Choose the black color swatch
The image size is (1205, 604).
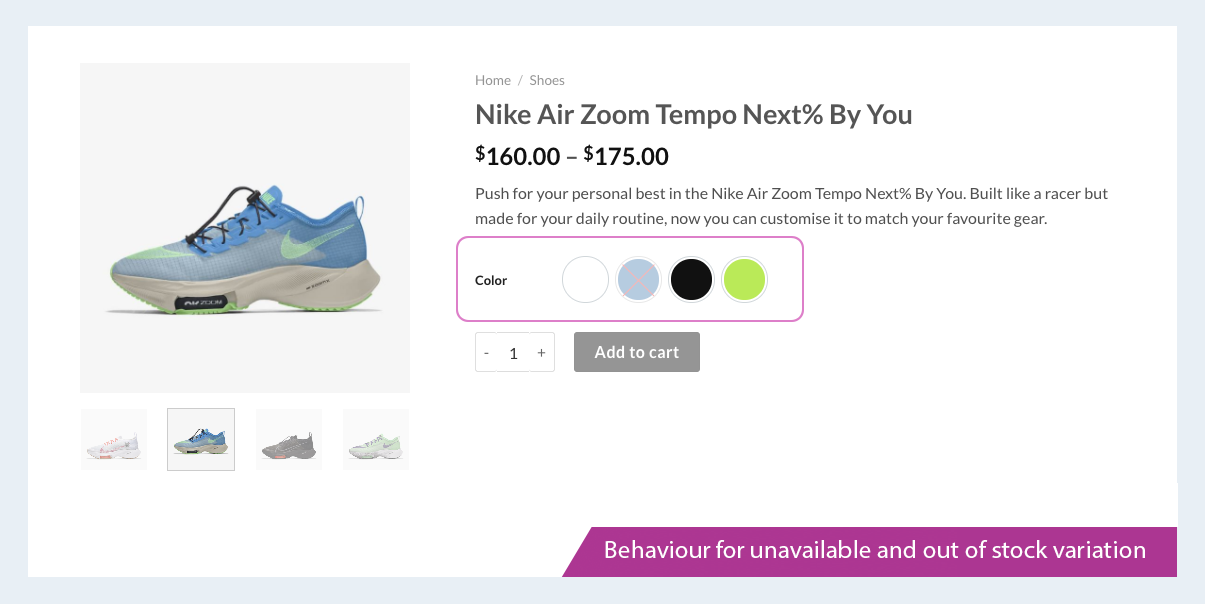[x=691, y=280]
